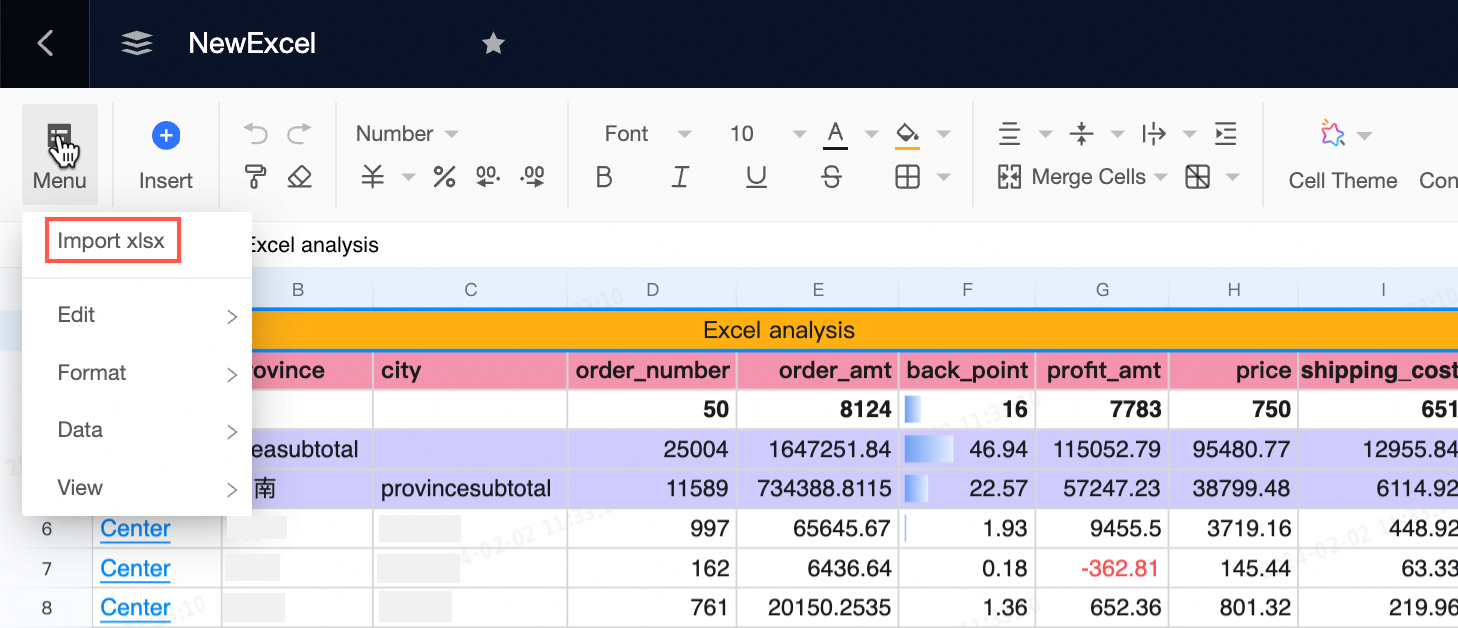This screenshot has height=628, width=1458.
Task: Expand the borders dropdown arrow
Action: (x=943, y=178)
